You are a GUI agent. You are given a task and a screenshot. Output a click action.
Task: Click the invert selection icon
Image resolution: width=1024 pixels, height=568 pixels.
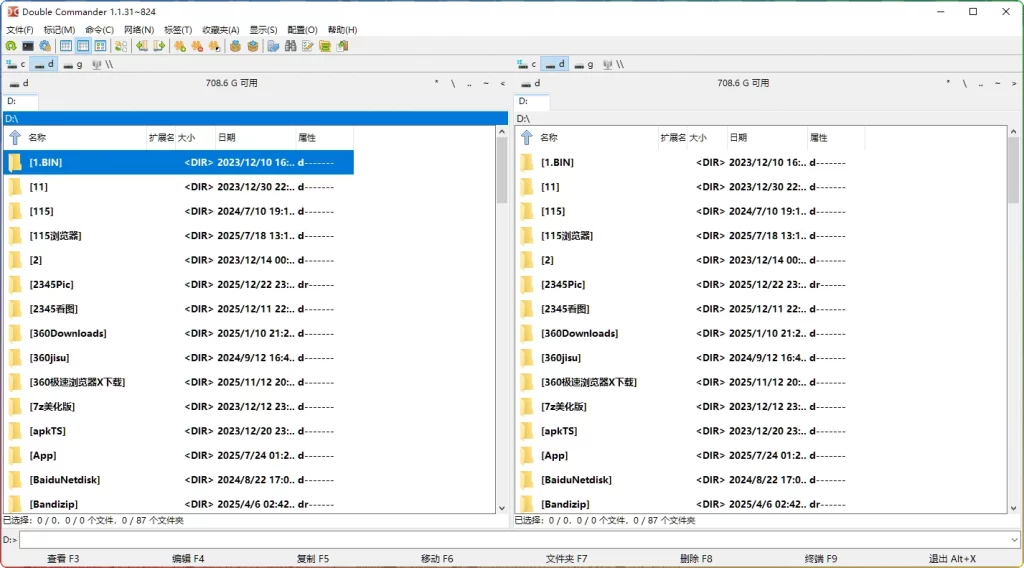click(214, 46)
